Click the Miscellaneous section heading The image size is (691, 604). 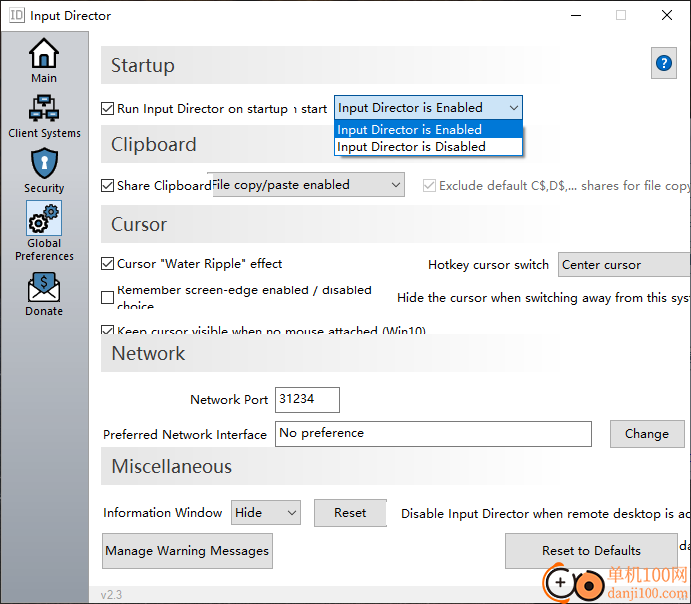point(171,467)
